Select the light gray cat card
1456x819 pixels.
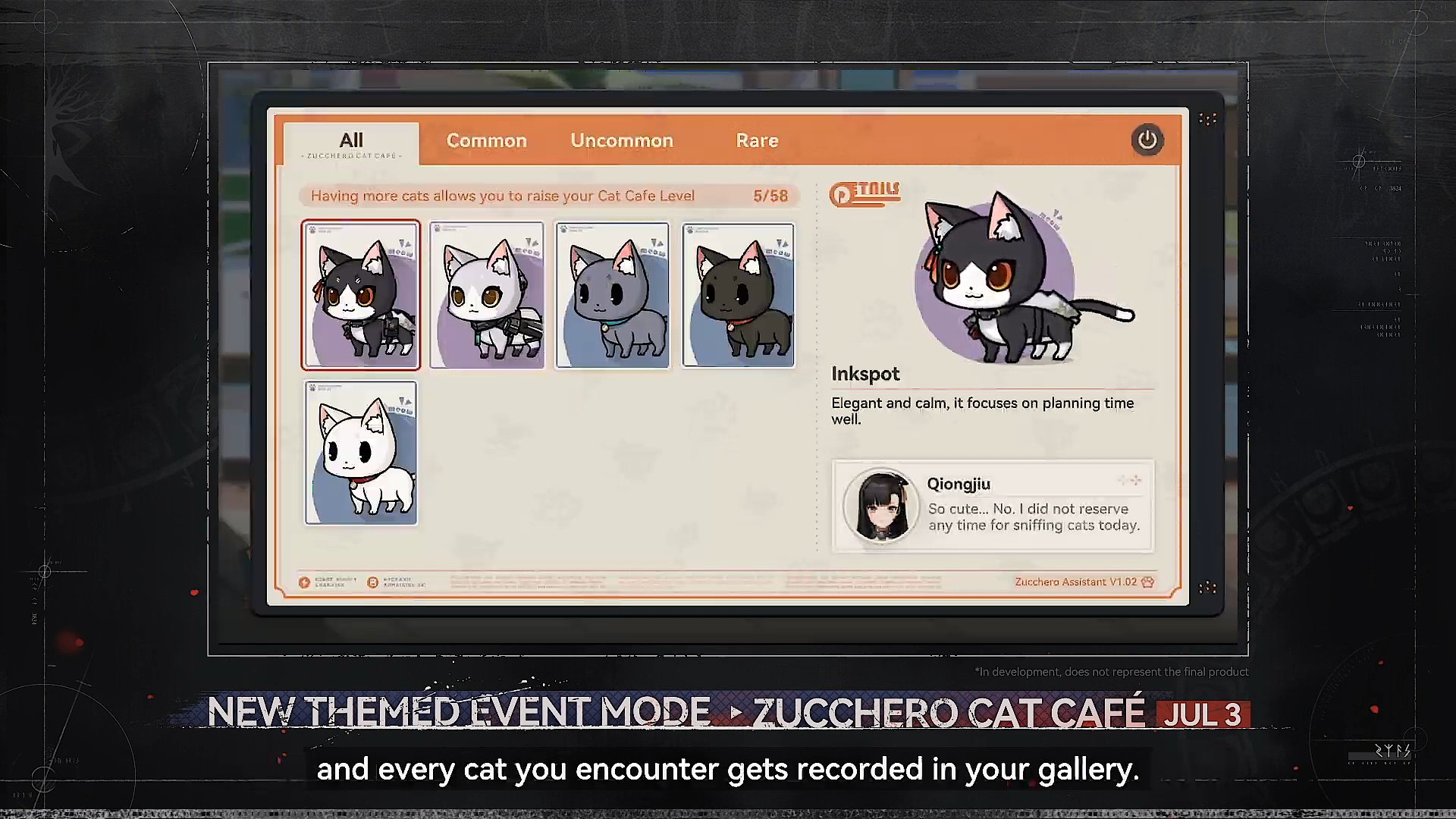(487, 295)
